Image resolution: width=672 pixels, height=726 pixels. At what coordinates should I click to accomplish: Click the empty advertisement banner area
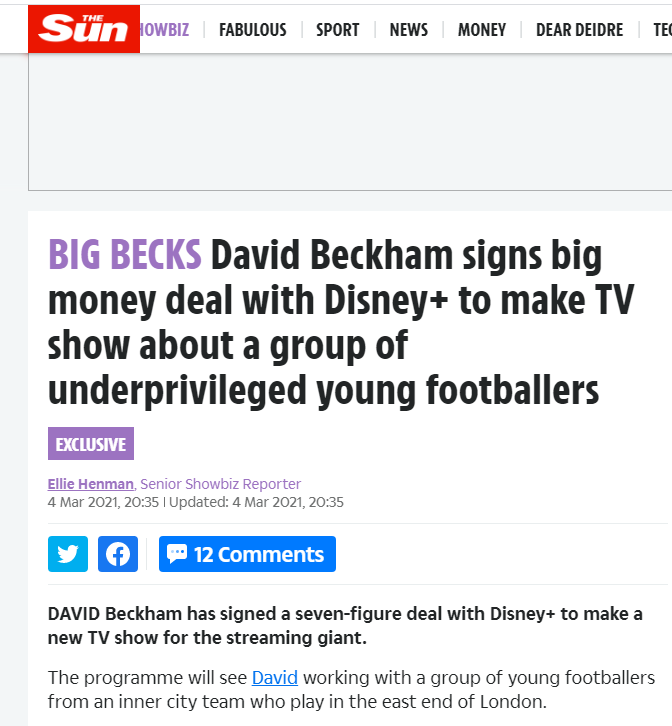(x=350, y=122)
